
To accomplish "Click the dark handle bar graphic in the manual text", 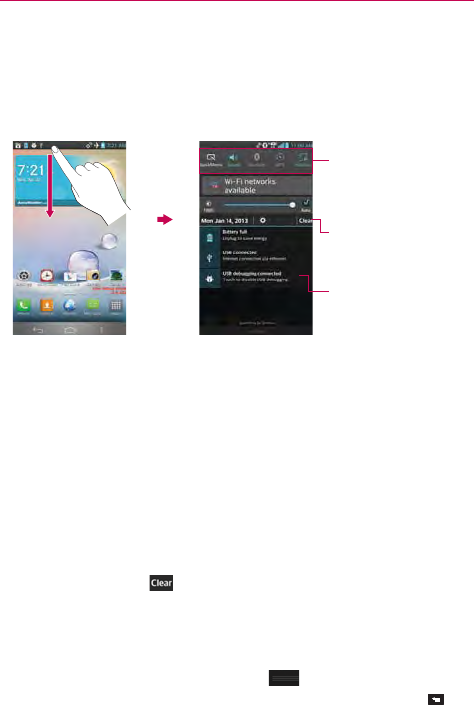I will tap(284, 678).
